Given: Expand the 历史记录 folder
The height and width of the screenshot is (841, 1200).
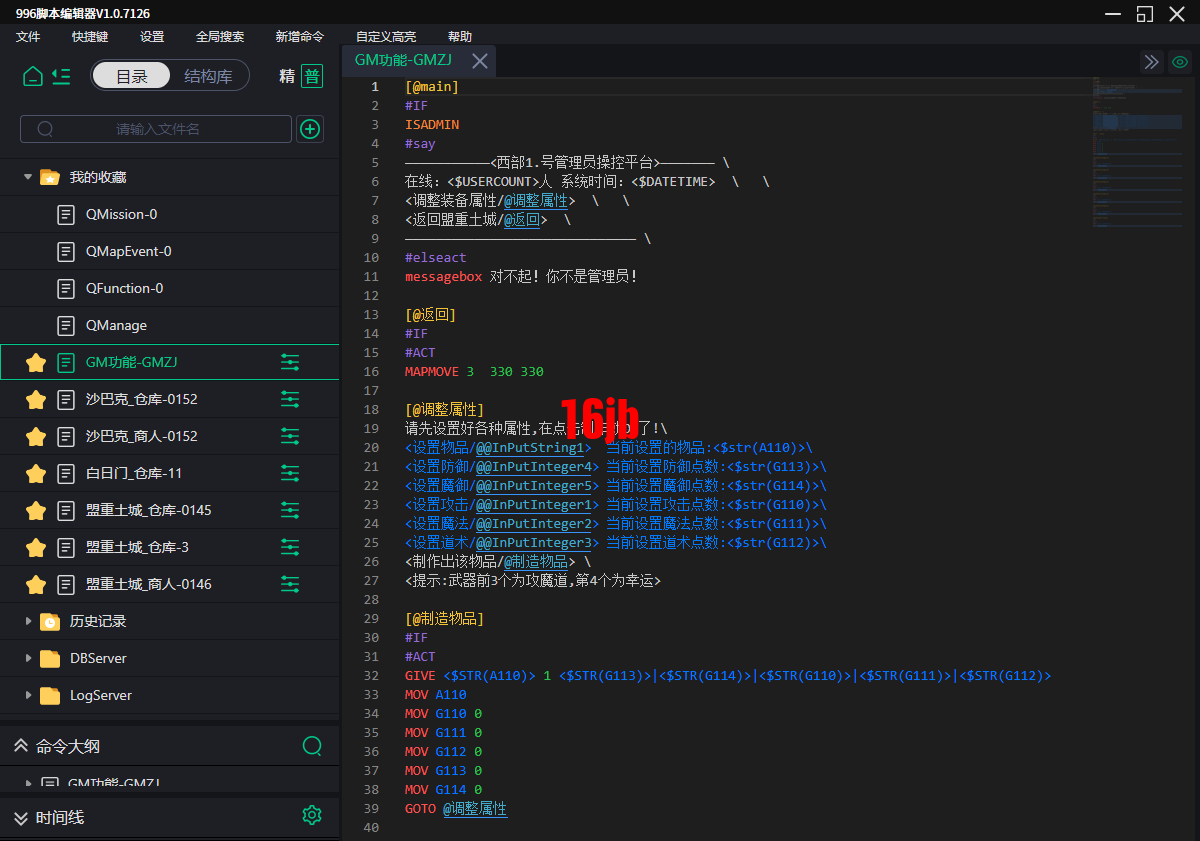Looking at the screenshot, I should 28,621.
